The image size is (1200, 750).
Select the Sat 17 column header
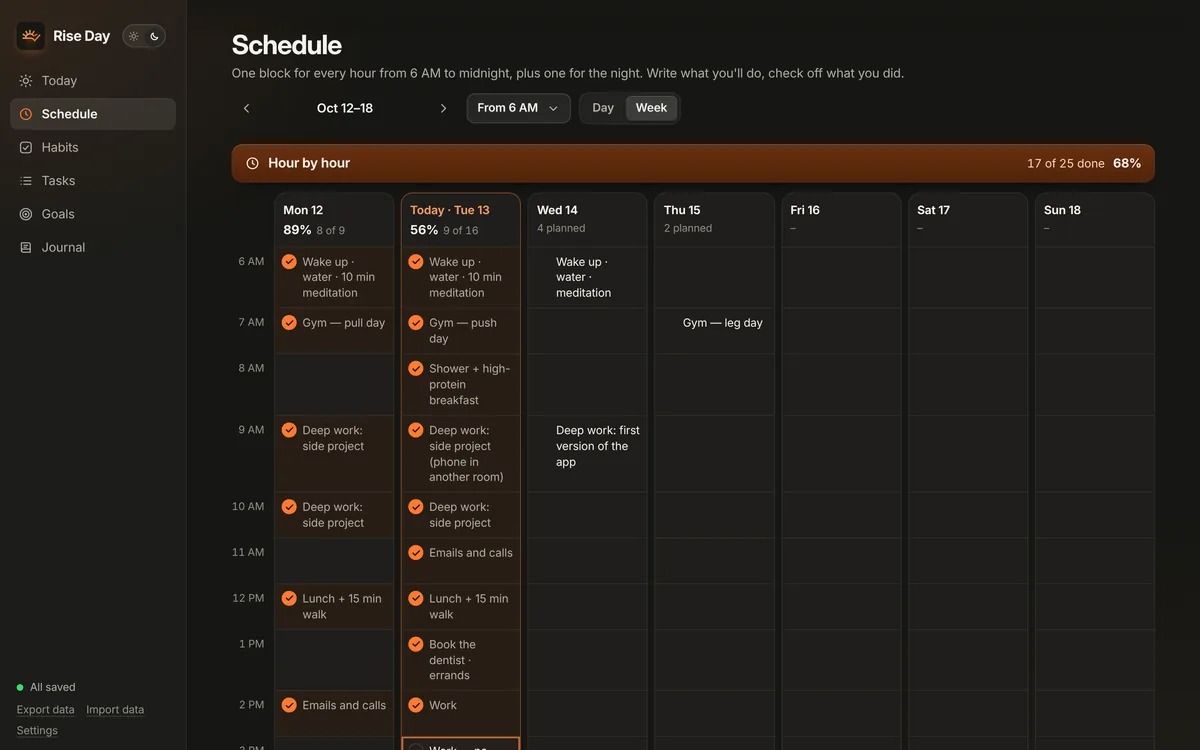point(969,219)
